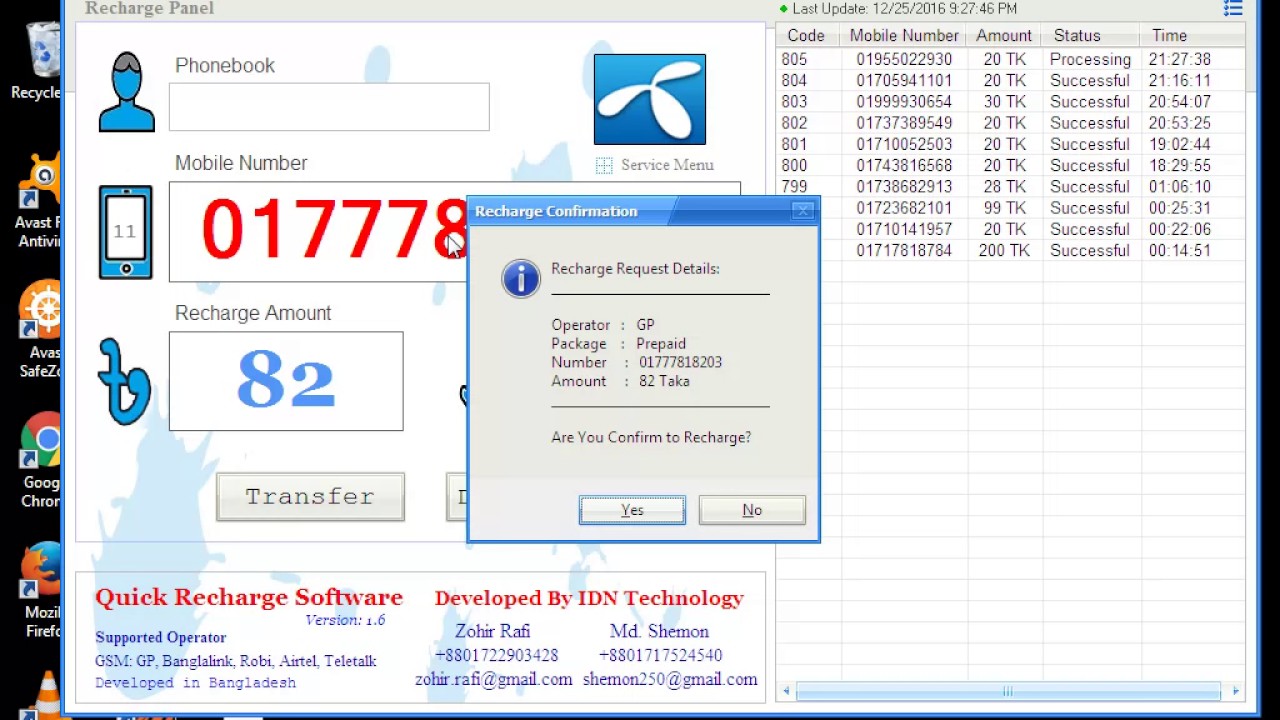Click phone +8801722903428

(x=496, y=656)
